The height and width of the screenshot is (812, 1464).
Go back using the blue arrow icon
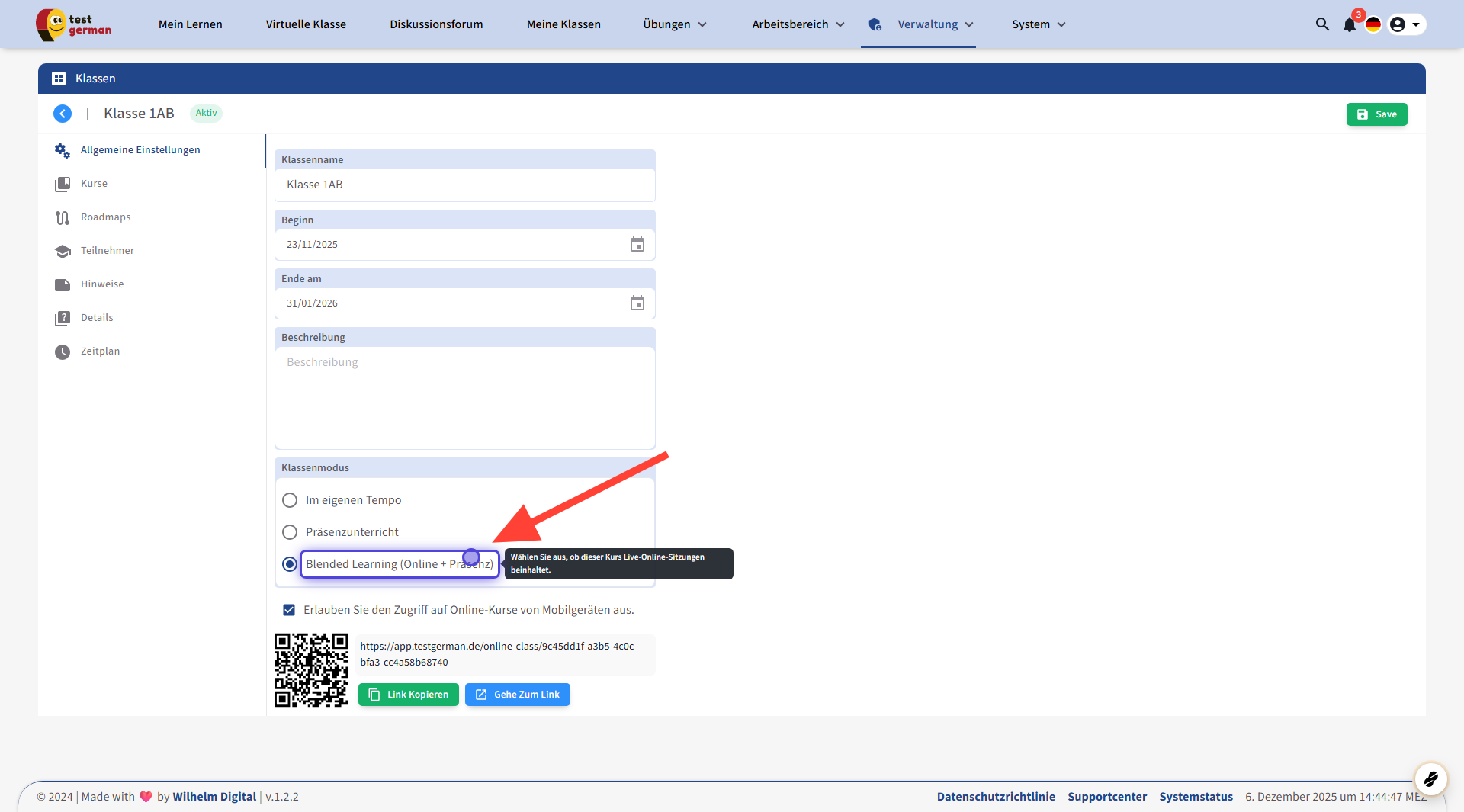click(x=63, y=114)
